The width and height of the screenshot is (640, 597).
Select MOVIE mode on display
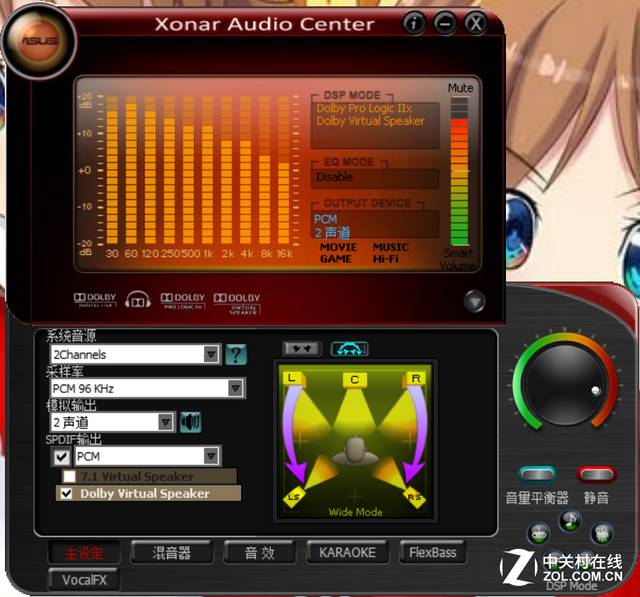(338, 247)
